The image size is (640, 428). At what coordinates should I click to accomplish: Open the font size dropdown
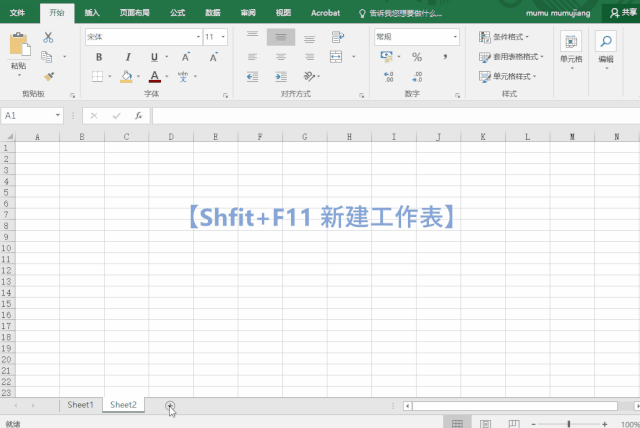tap(223, 37)
